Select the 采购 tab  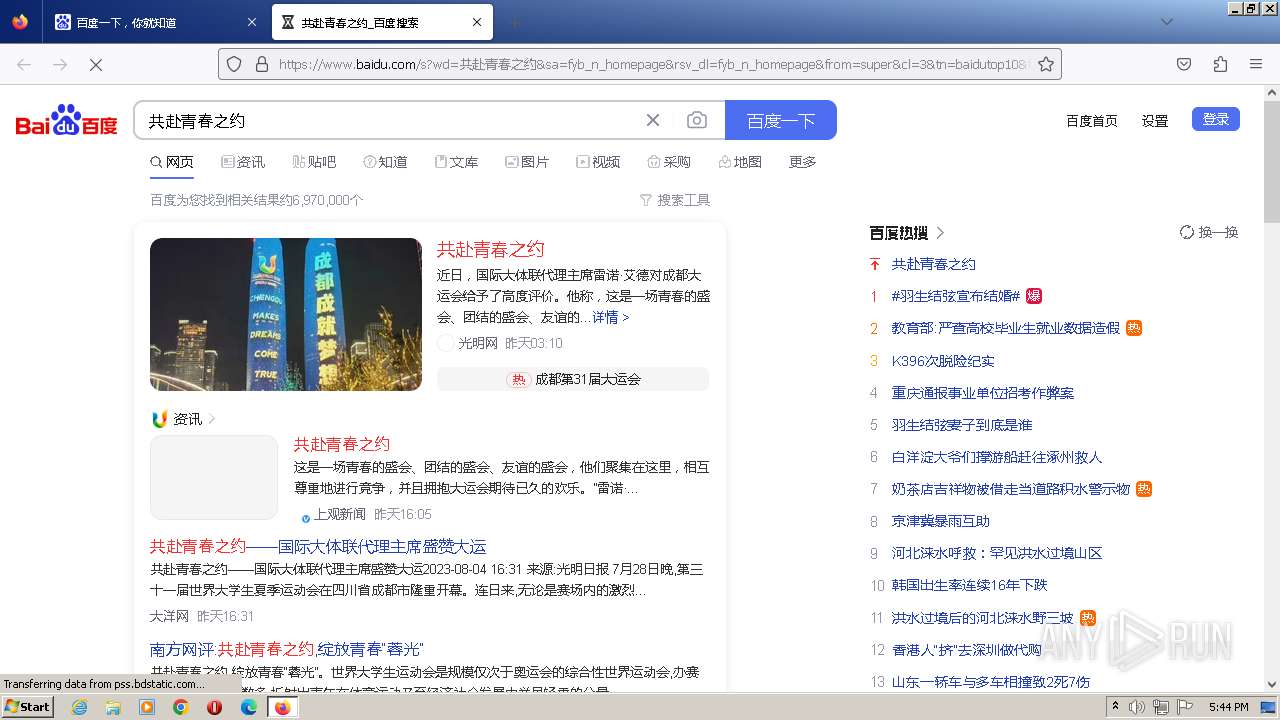point(669,162)
